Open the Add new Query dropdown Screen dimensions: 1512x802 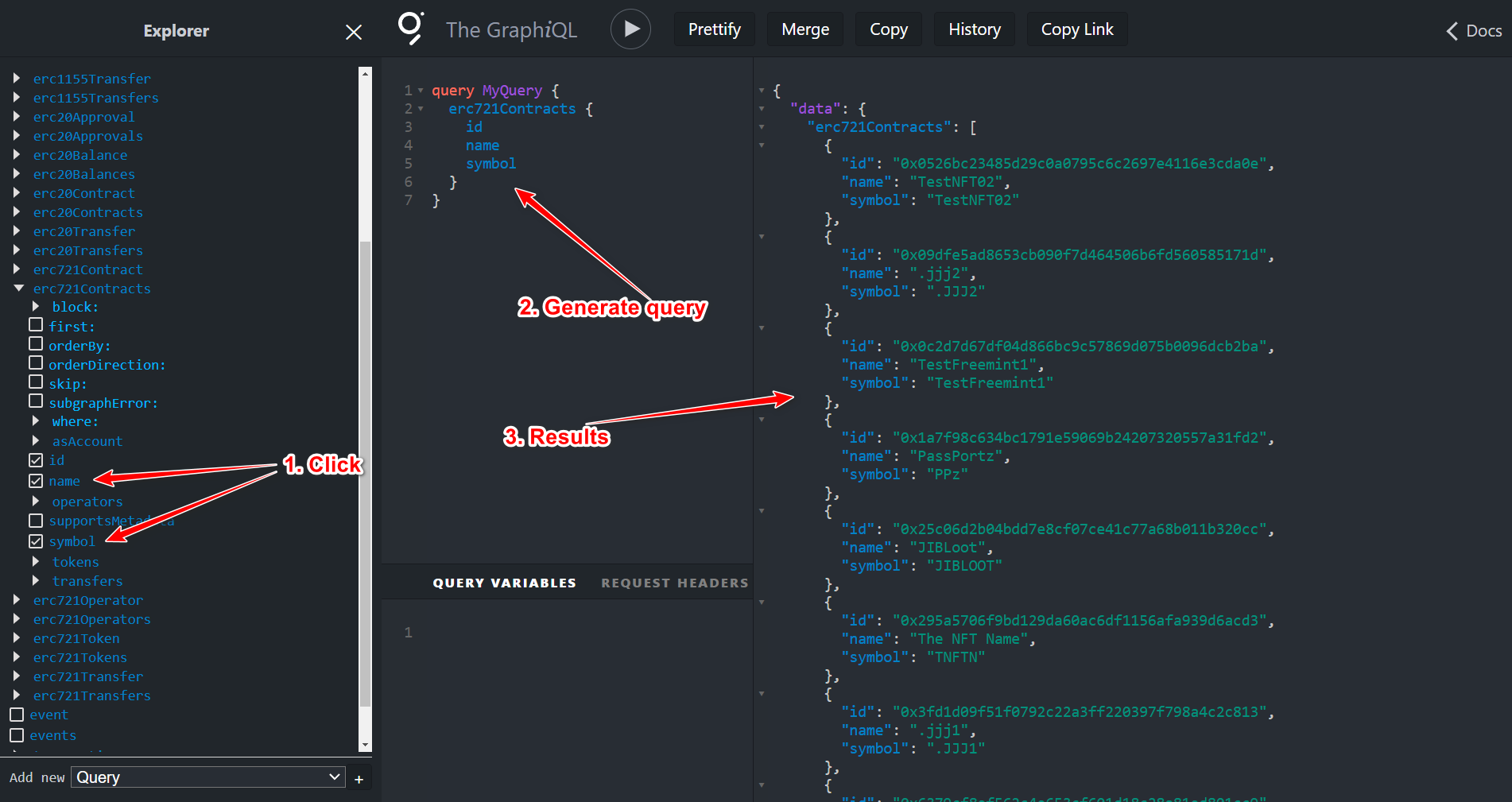(x=208, y=777)
